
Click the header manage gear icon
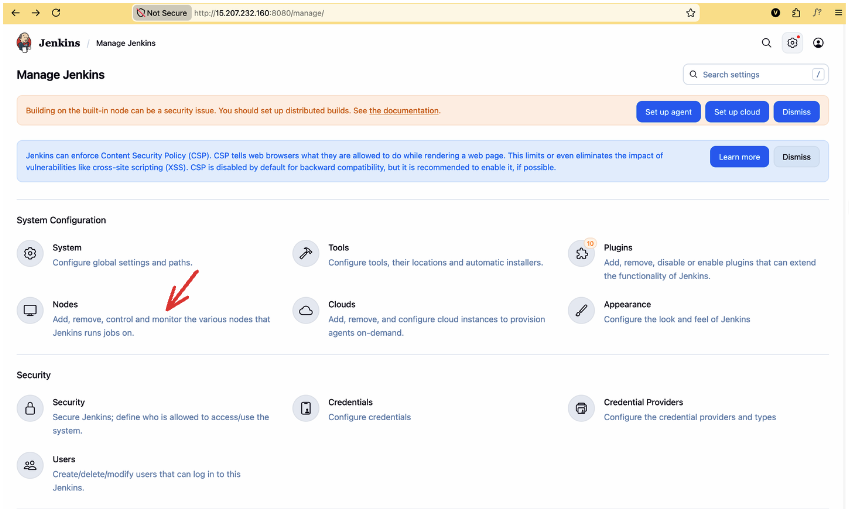pyautogui.click(x=792, y=43)
